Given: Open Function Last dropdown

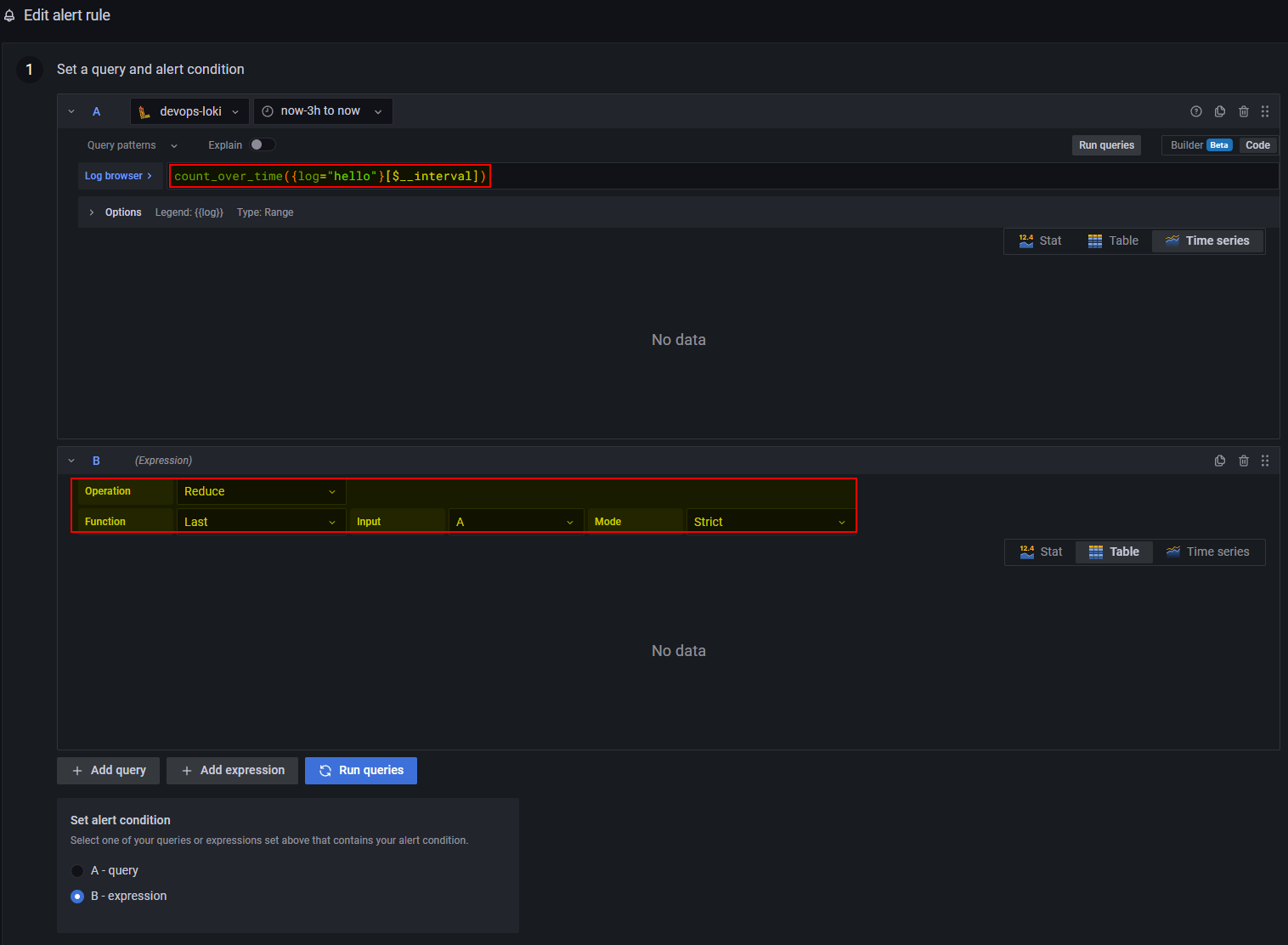Looking at the screenshot, I should 260,522.
